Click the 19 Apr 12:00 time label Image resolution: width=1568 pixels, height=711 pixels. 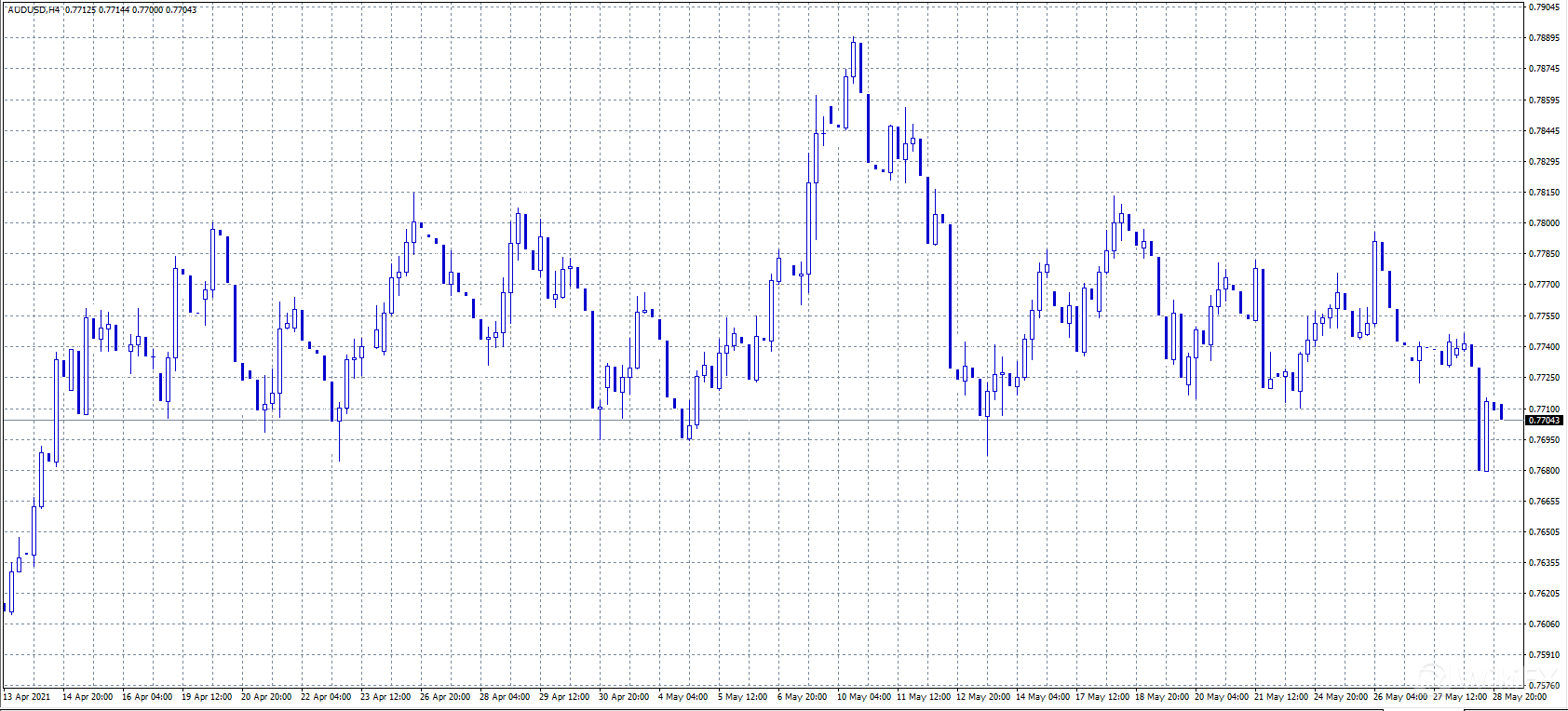(x=207, y=697)
